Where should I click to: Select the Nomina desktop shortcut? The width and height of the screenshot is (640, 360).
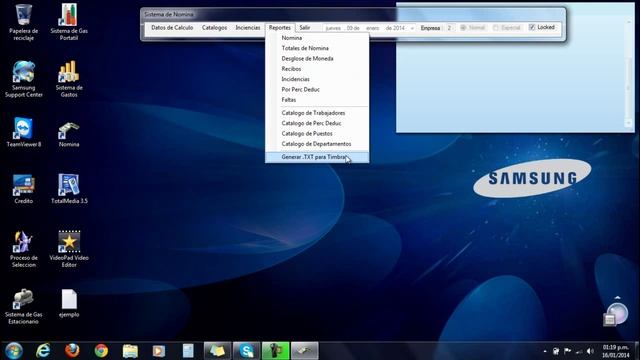[x=69, y=133]
